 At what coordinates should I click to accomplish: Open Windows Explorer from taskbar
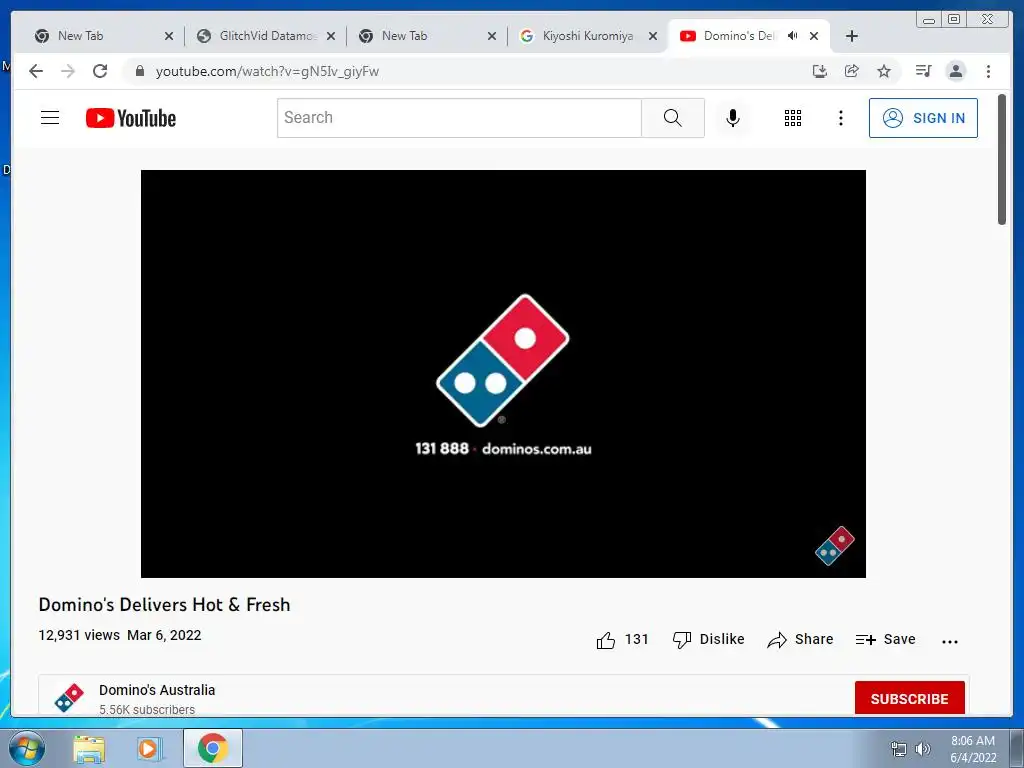pos(89,748)
